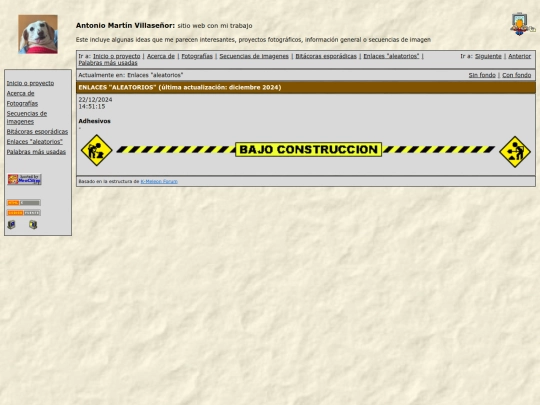Go to 'Acerca de' in top navigation
540x405 pixels.
(x=161, y=56)
